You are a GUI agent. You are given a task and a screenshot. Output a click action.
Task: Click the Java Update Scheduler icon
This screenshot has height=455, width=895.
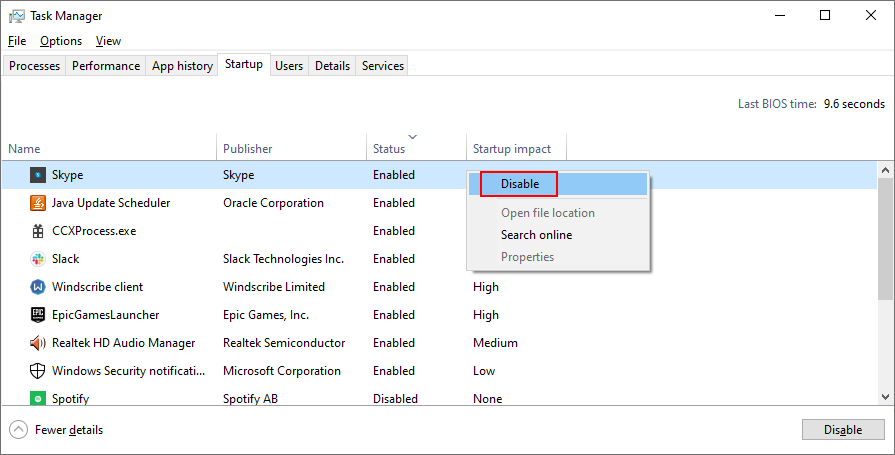point(37,203)
